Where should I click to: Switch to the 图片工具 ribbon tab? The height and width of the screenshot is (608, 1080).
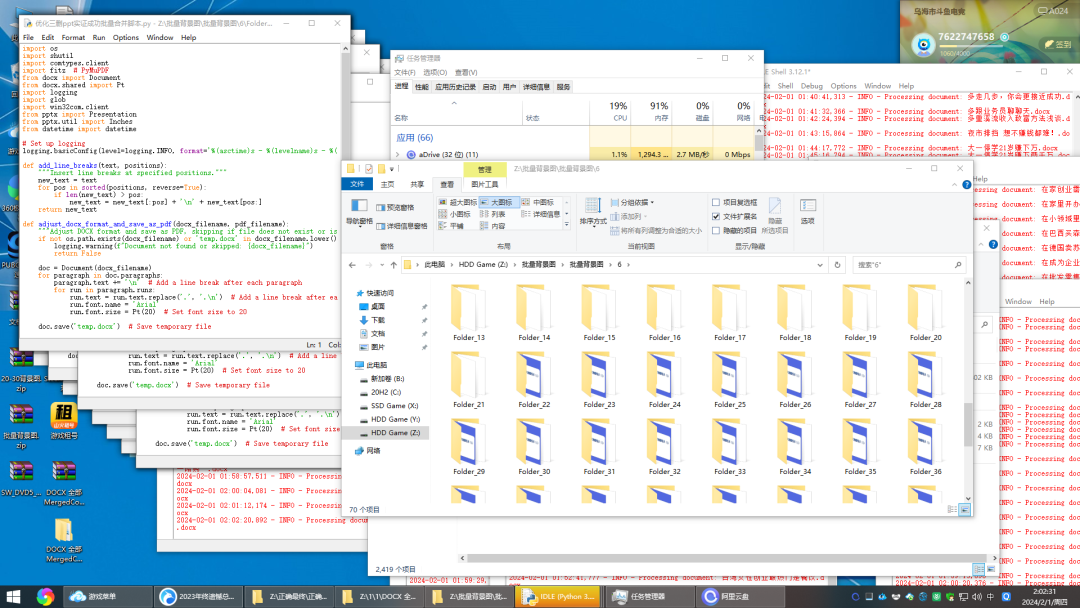[x=484, y=185]
